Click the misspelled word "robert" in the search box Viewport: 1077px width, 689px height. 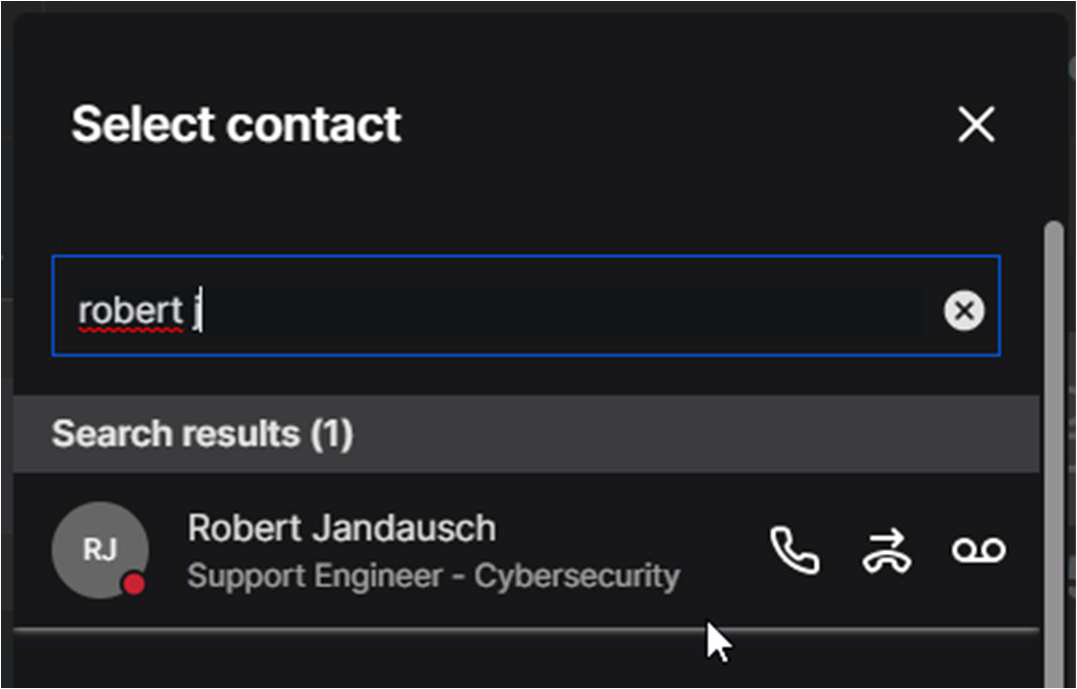point(130,311)
